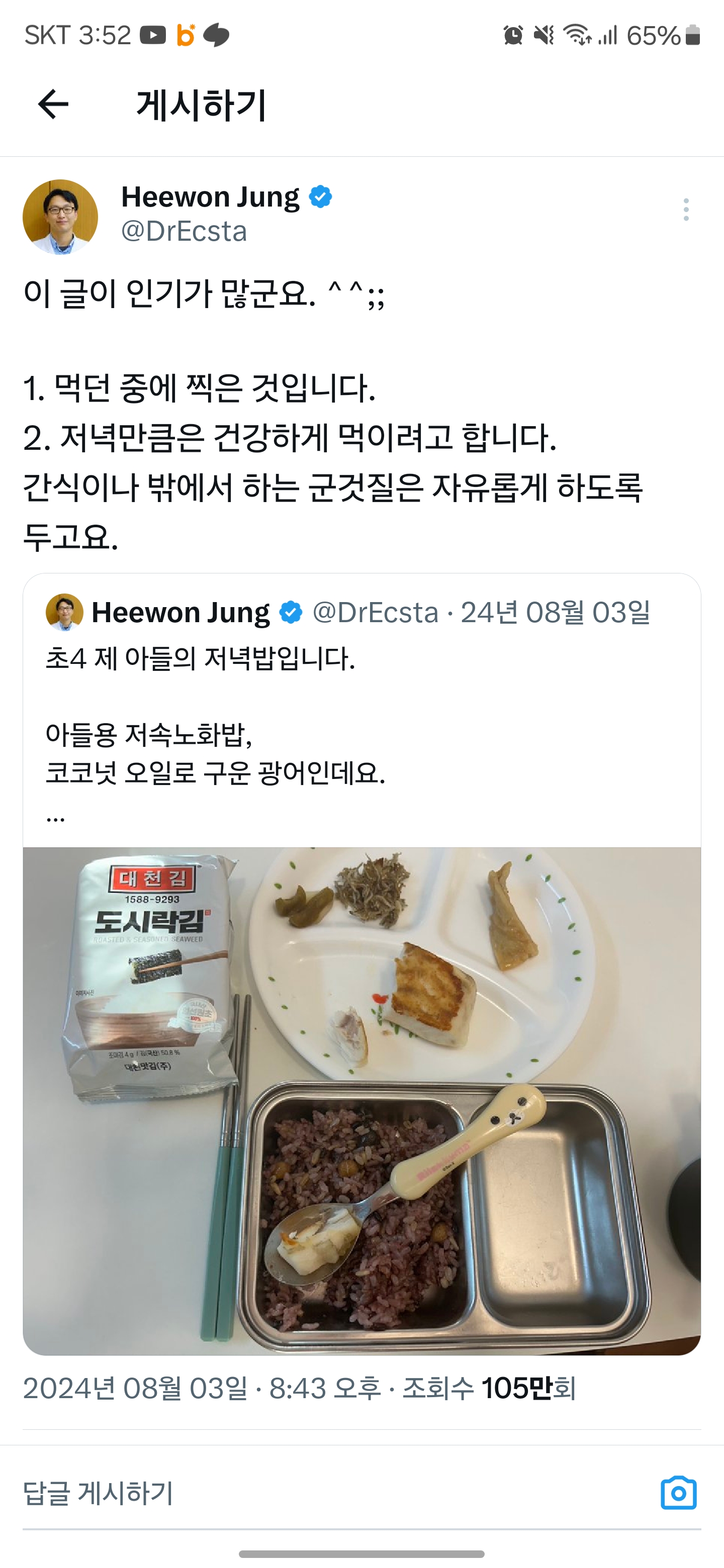724x1568 pixels.
Task: Tap the Heewon Jung name in main post
Action: pyautogui.click(x=210, y=197)
